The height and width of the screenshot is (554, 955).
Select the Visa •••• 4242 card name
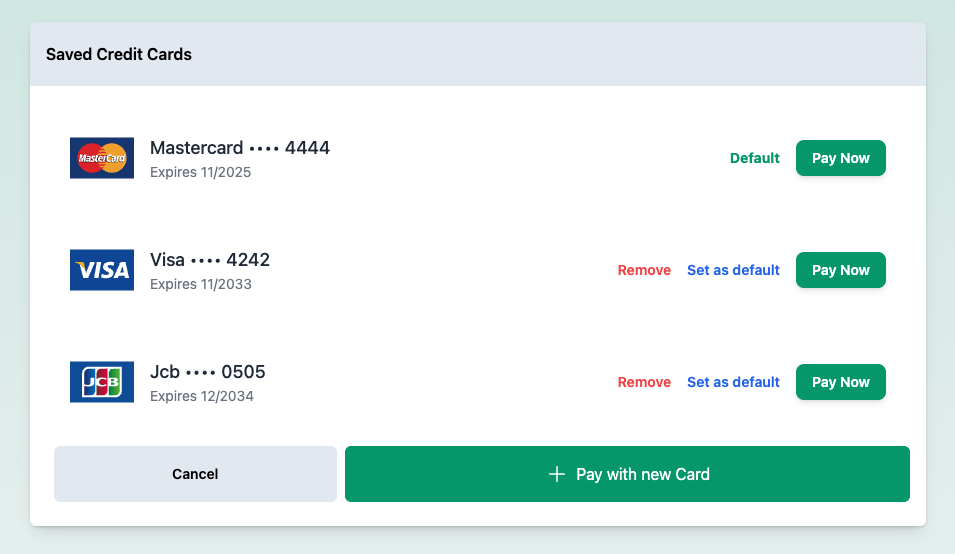[x=210, y=260]
